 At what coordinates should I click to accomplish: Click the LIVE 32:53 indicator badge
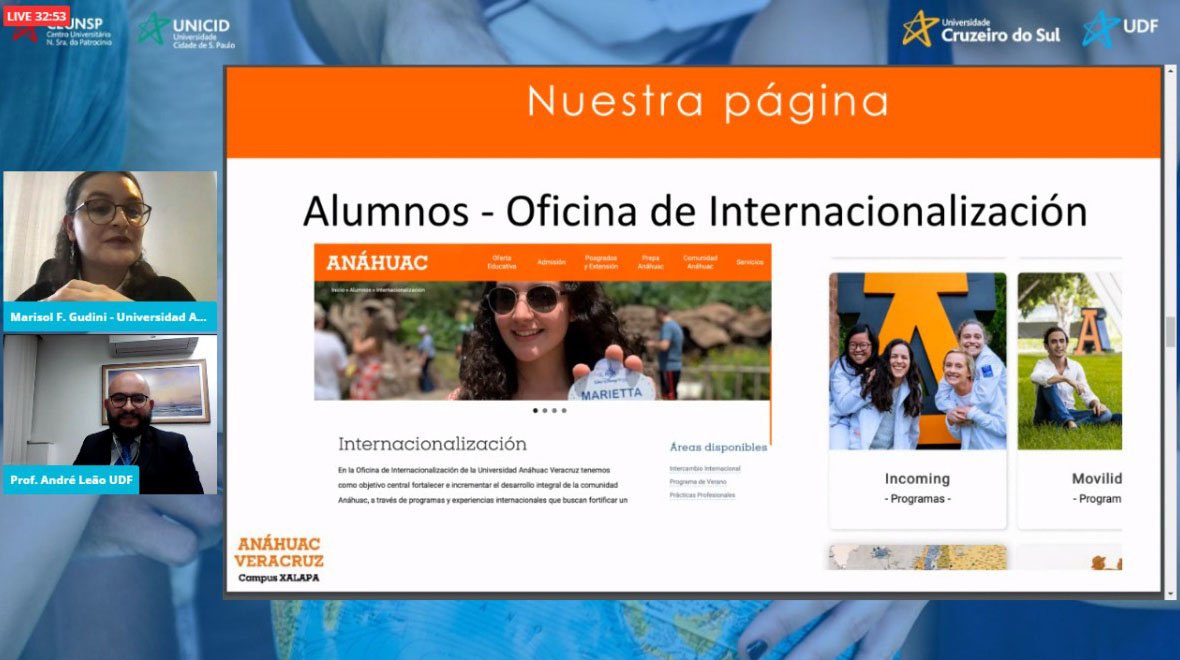pyautogui.click(x=37, y=16)
